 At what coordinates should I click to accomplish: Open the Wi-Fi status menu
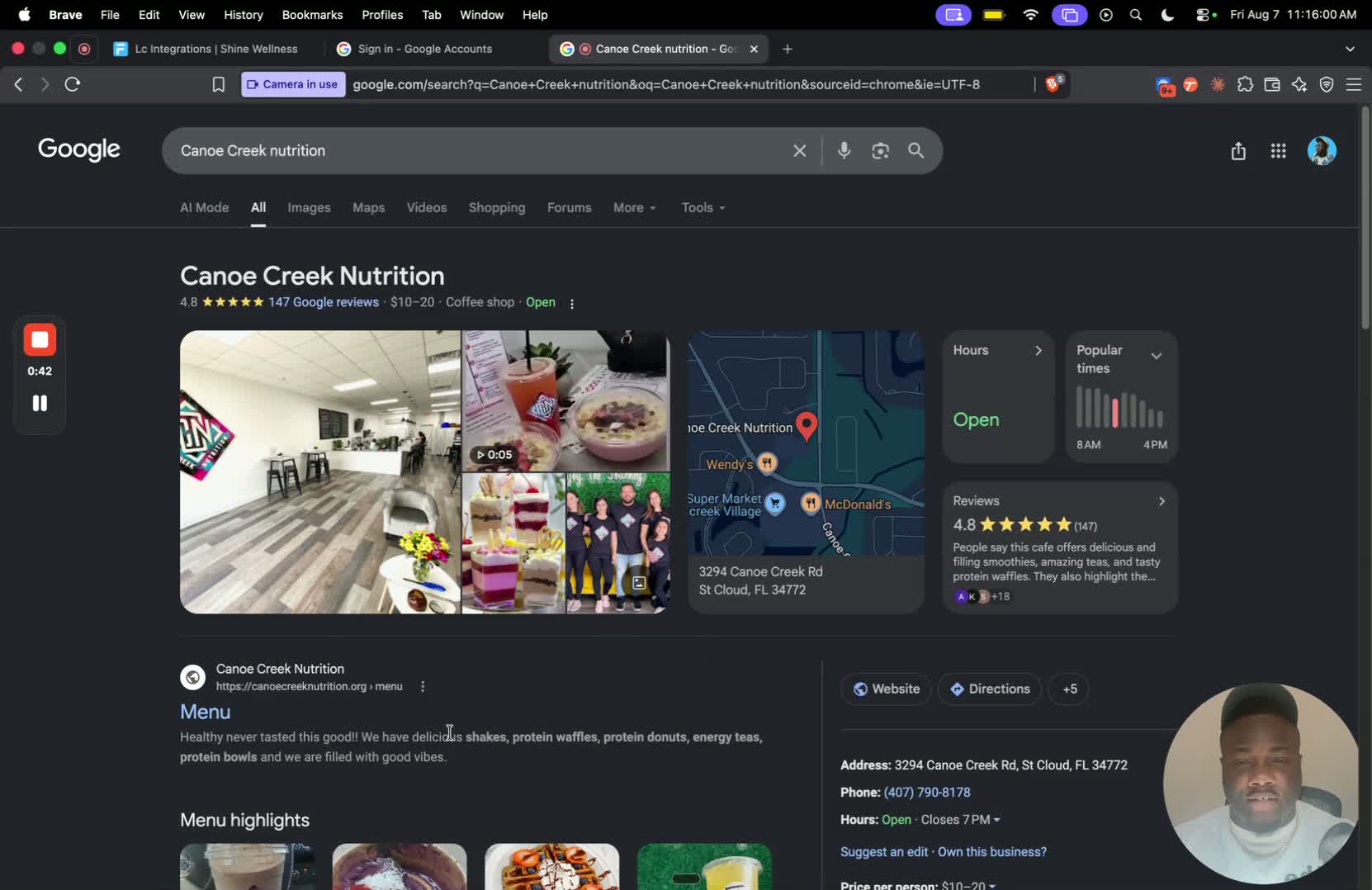(x=1030, y=15)
